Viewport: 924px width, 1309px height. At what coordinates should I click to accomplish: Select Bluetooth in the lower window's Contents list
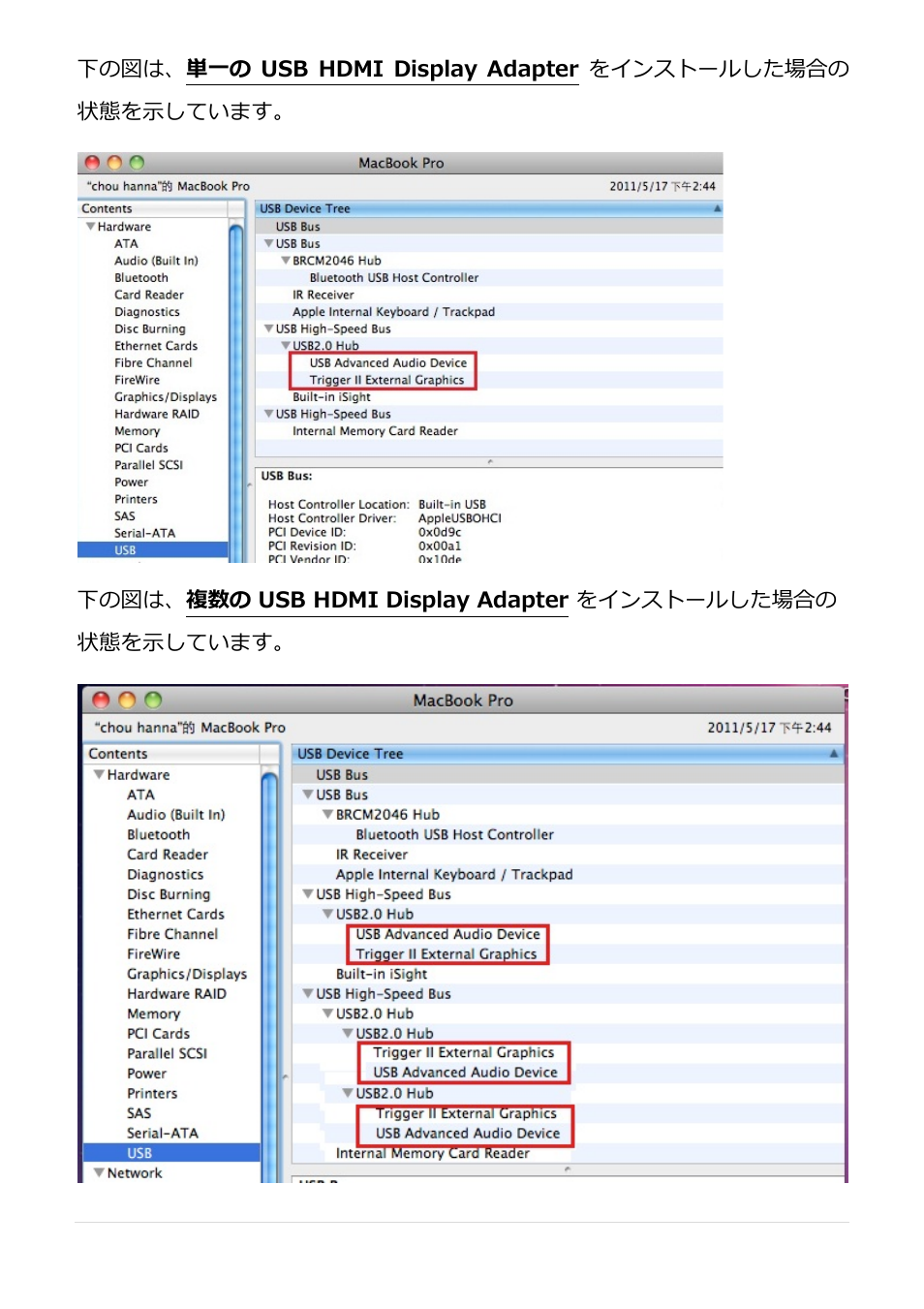point(158,835)
